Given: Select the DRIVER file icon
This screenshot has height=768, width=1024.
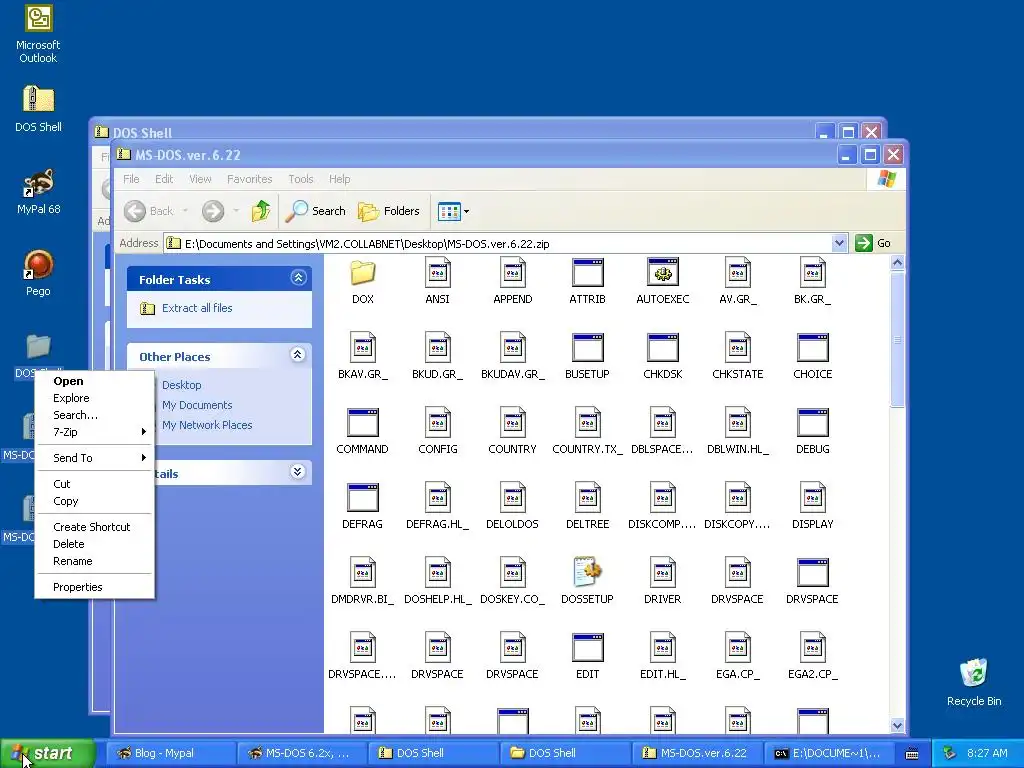Looking at the screenshot, I should pos(663,573).
